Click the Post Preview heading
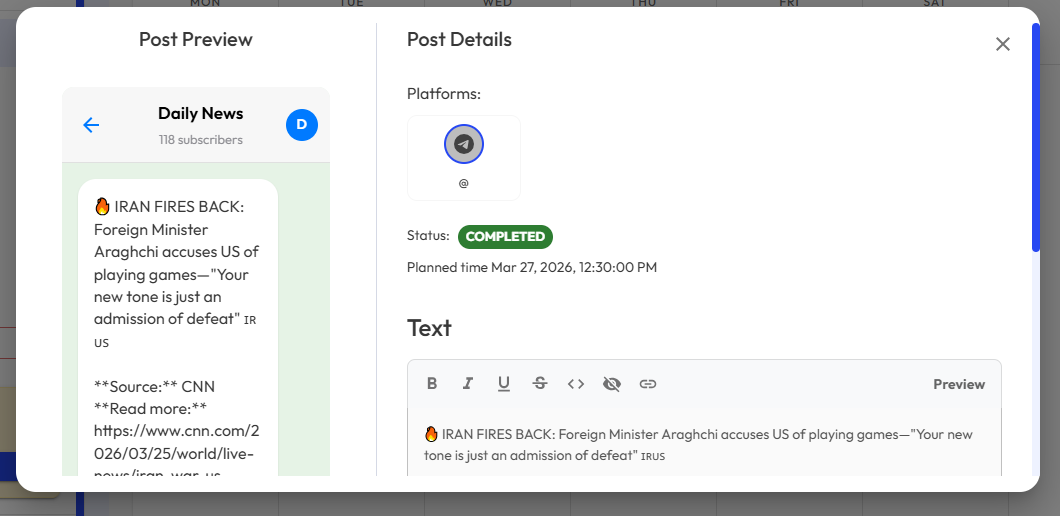This screenshot has height=516, width=1060. 195,39
